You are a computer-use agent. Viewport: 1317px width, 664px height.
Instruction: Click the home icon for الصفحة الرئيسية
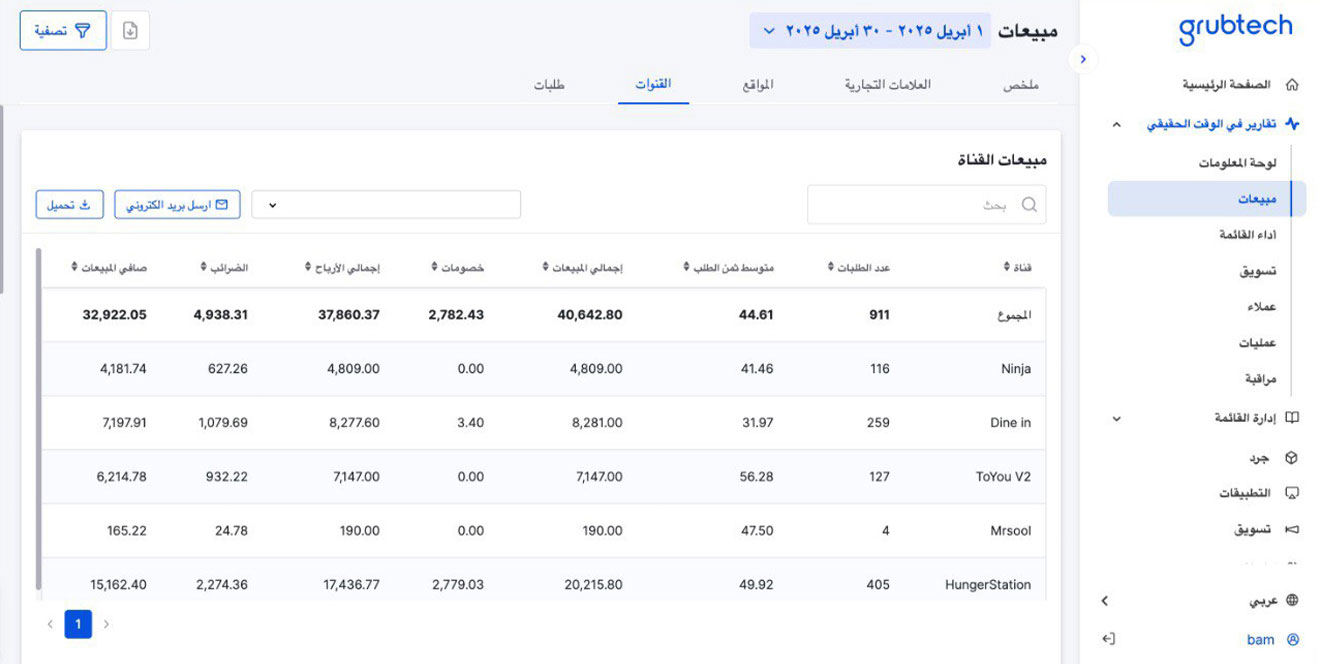pos(1292,85)
